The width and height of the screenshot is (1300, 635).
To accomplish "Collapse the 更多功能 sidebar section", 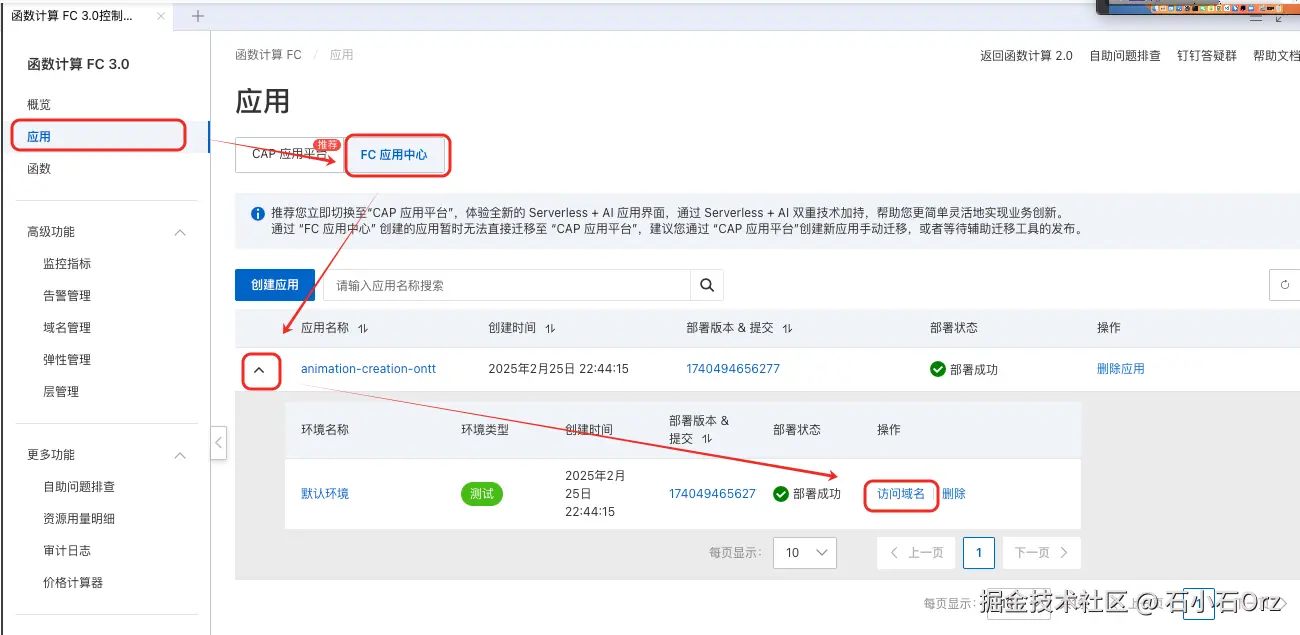I will click(180, 455).
